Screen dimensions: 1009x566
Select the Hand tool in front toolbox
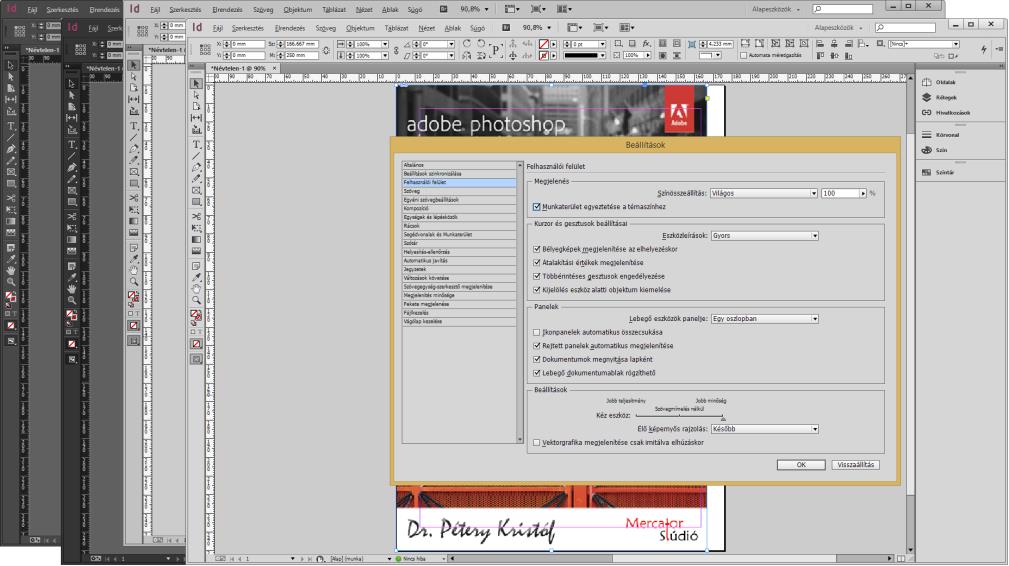point(196,289)
